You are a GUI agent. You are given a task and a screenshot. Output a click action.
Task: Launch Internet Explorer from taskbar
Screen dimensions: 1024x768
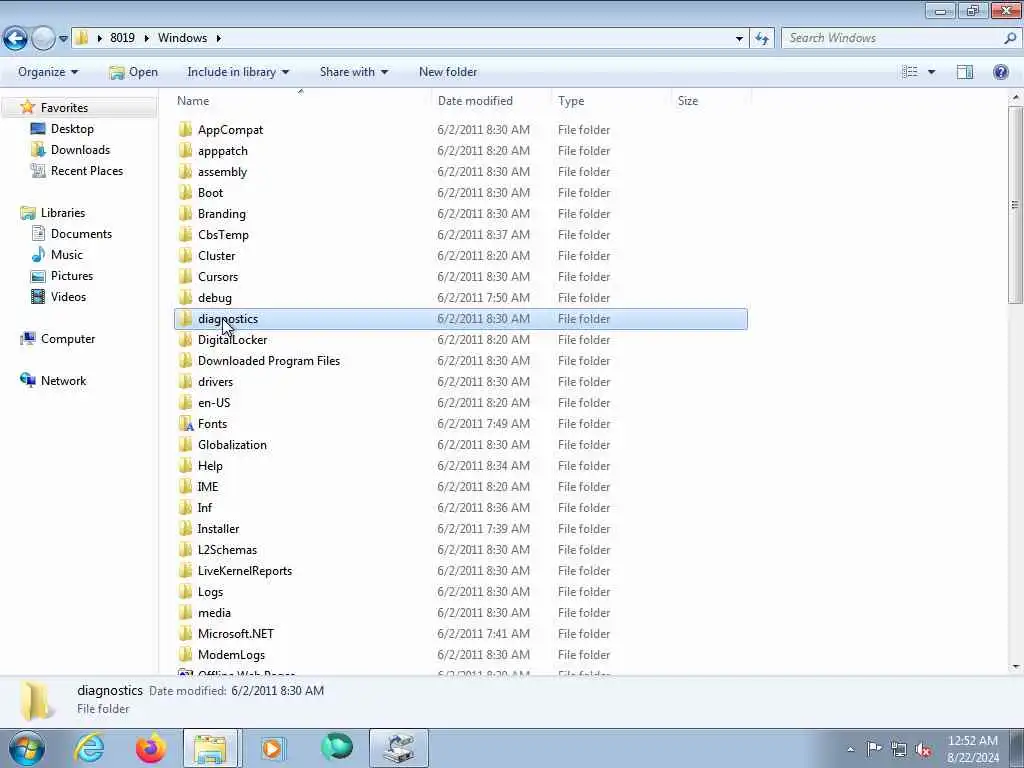(x=89, y=748)
